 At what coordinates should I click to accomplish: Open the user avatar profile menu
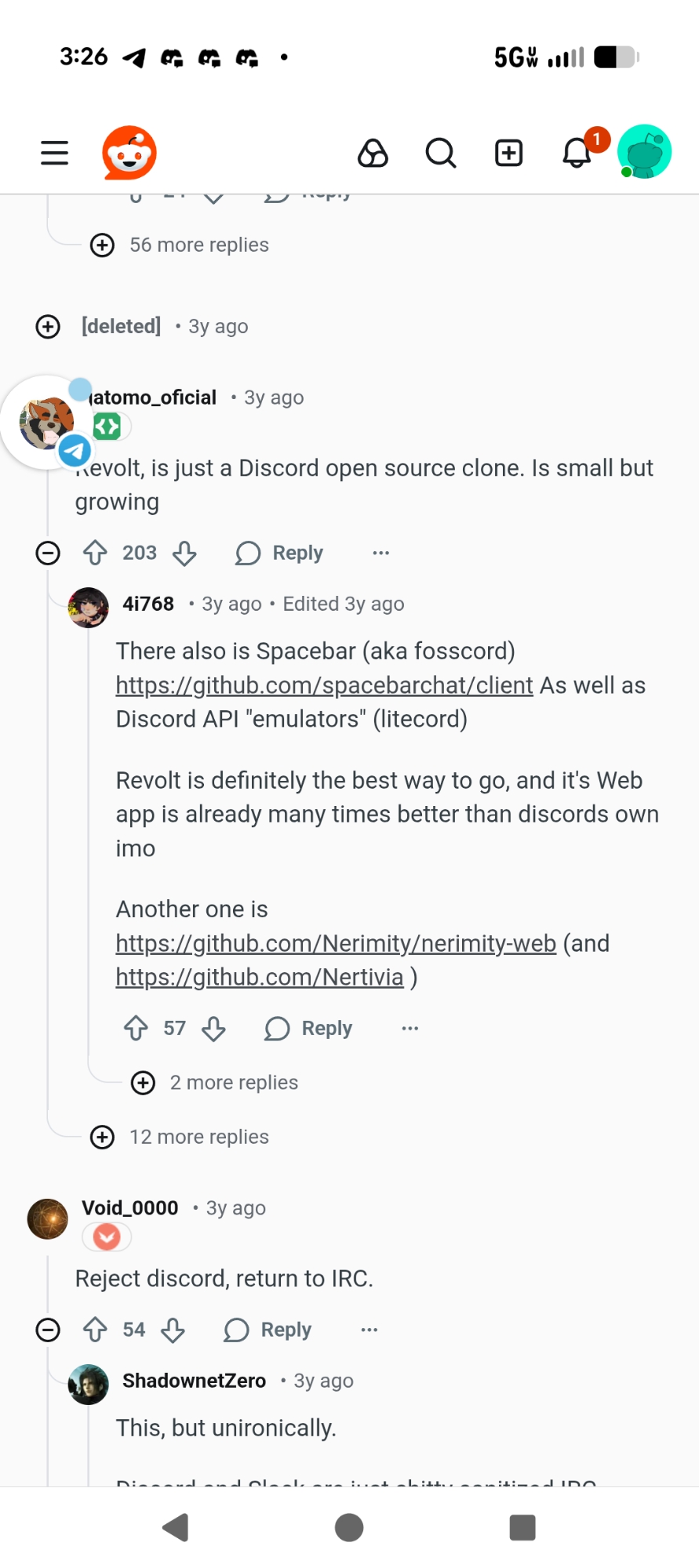pos(645,152)
